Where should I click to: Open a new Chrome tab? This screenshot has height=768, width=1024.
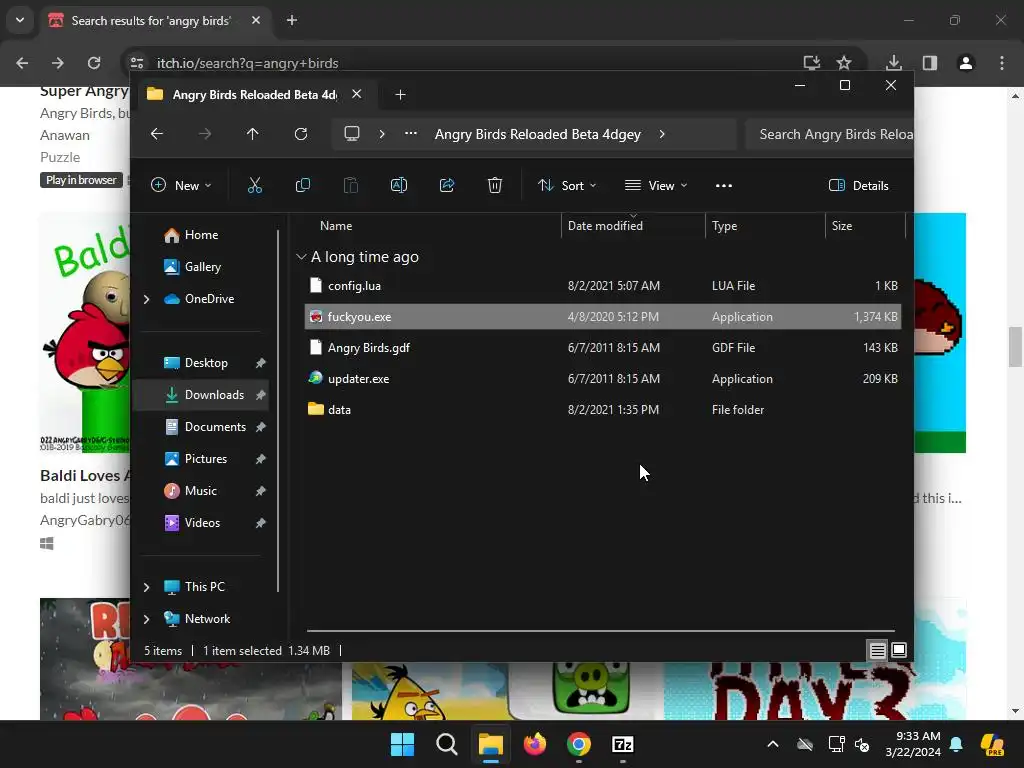(x=292, y=20)
